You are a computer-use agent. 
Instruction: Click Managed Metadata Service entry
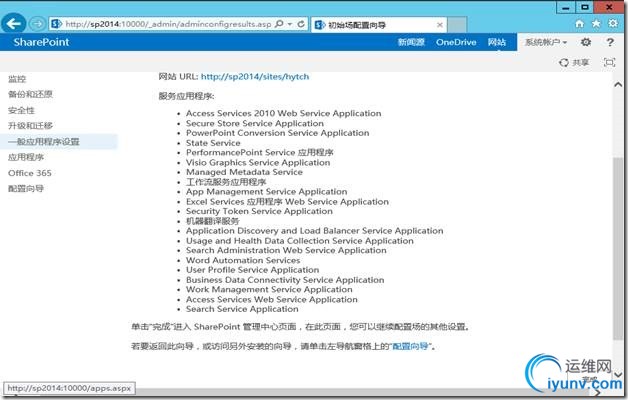244,172
